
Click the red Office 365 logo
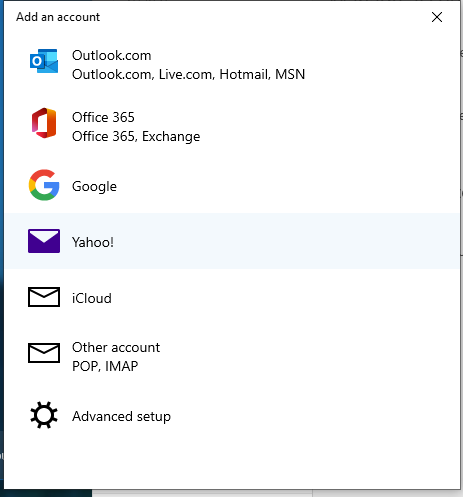pos(44,123)
